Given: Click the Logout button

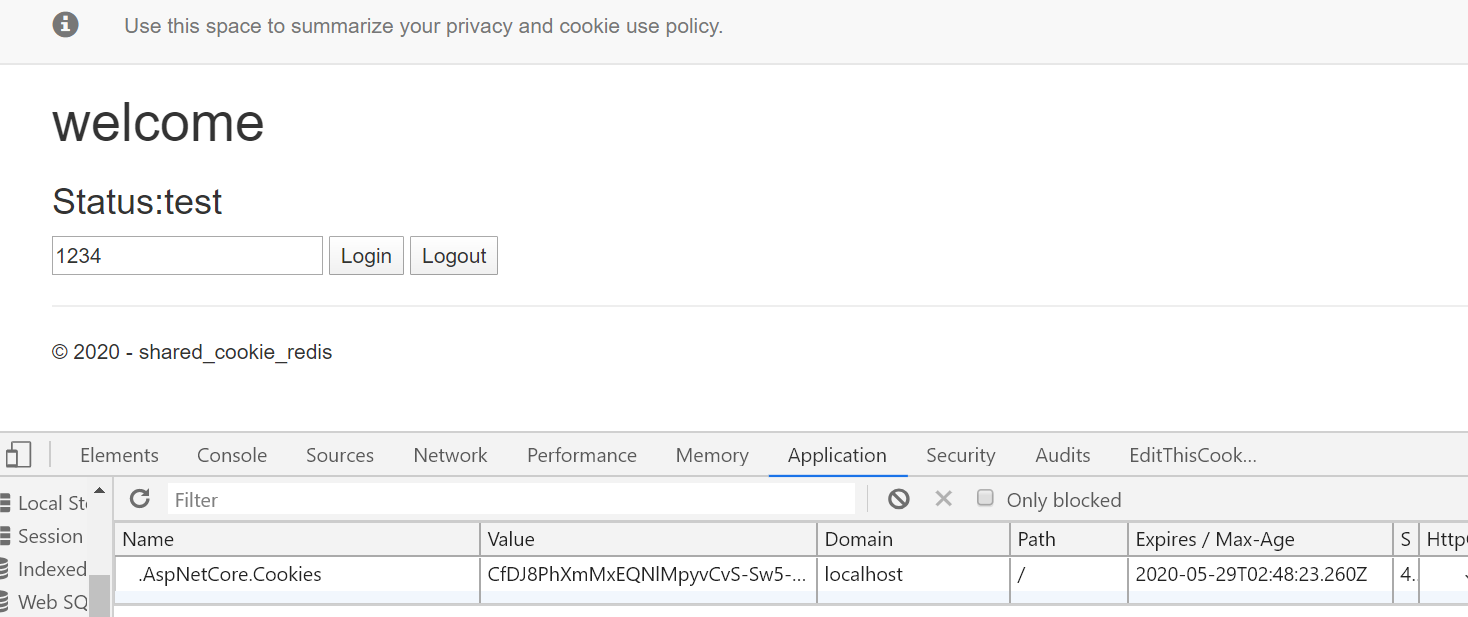Looking at the screenshot, I should [x=454, y=256].
